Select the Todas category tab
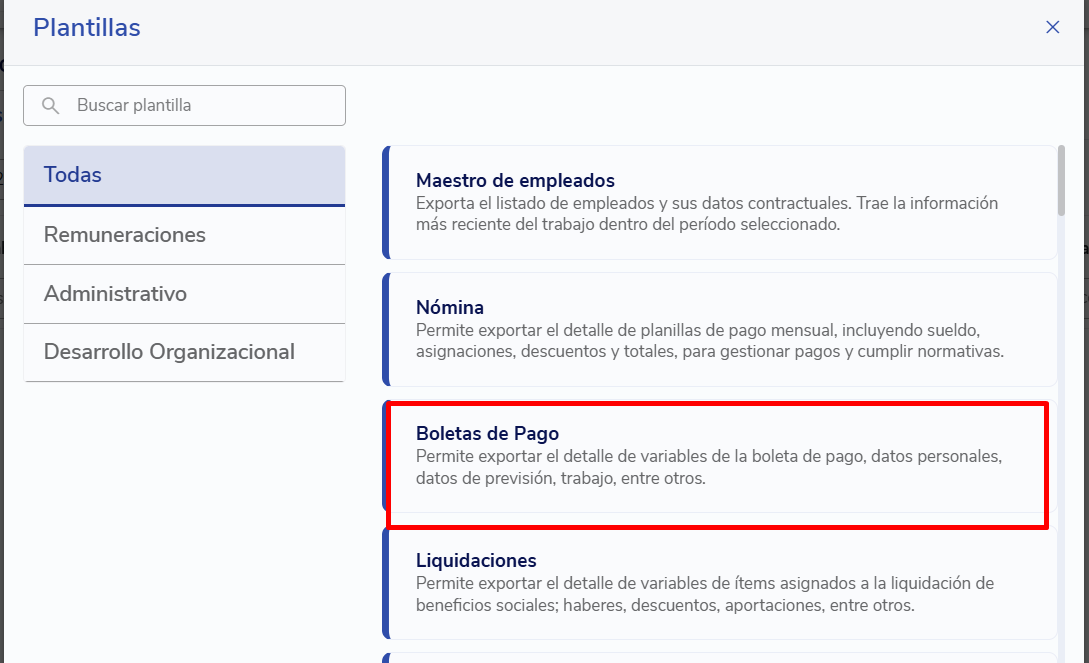Viewport: 1089px width, 663px height. tap(184, 175)
